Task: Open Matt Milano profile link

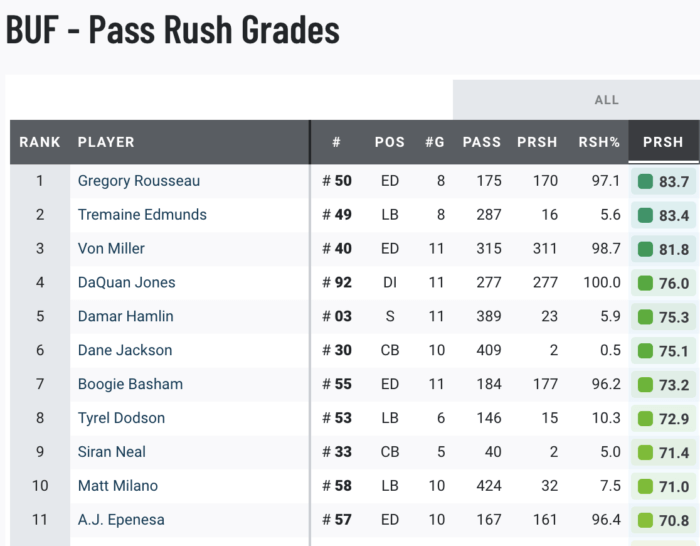Action: point(117,486)
